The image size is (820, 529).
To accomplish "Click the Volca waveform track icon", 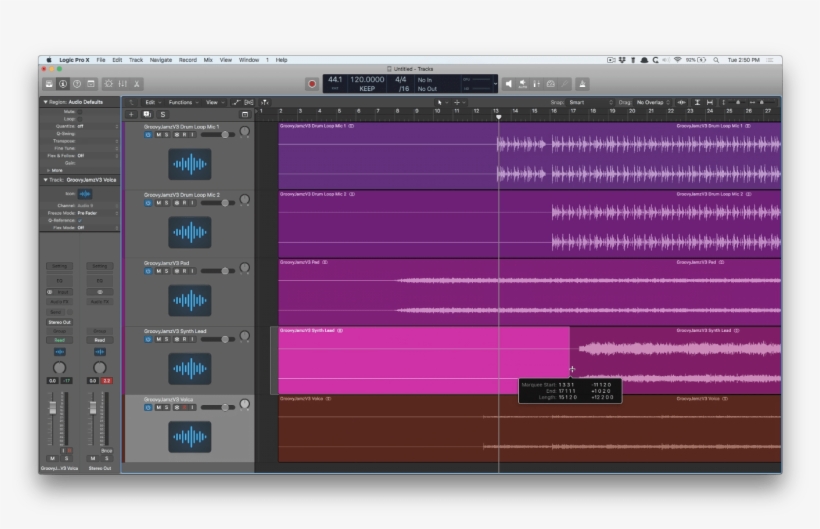I will coord(190,436).
